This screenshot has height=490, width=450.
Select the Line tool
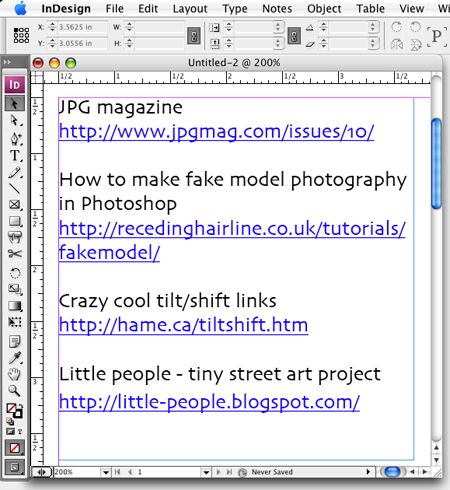[x=14, y=189]
